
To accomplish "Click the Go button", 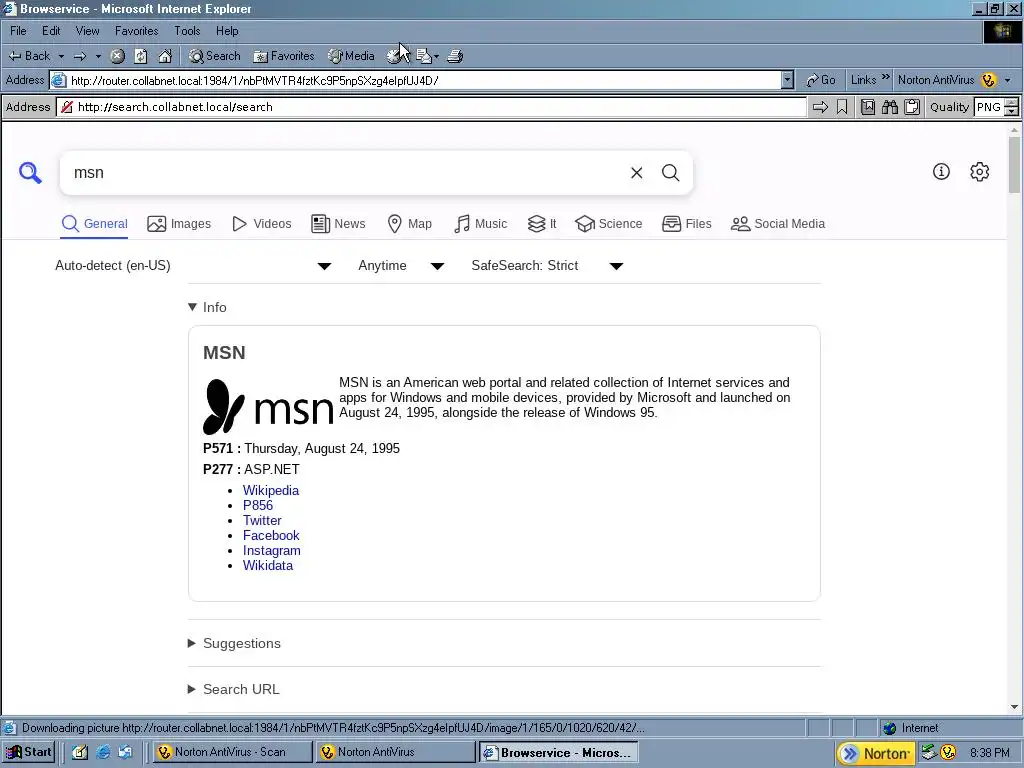I will click(820, 80).
